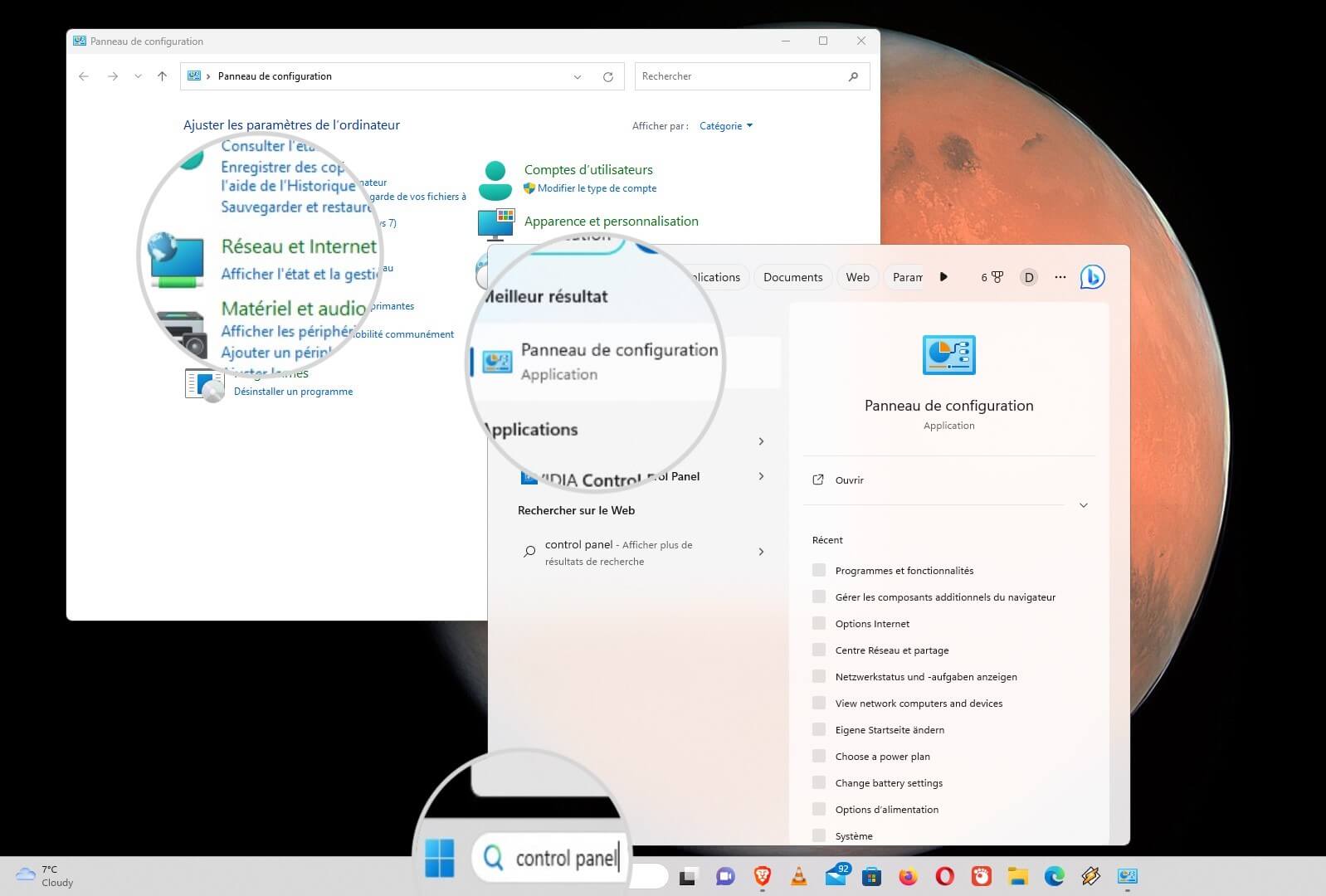Switch to the Web search tab
Viewport: 1326px width, 896px height.
coord(858,277)
